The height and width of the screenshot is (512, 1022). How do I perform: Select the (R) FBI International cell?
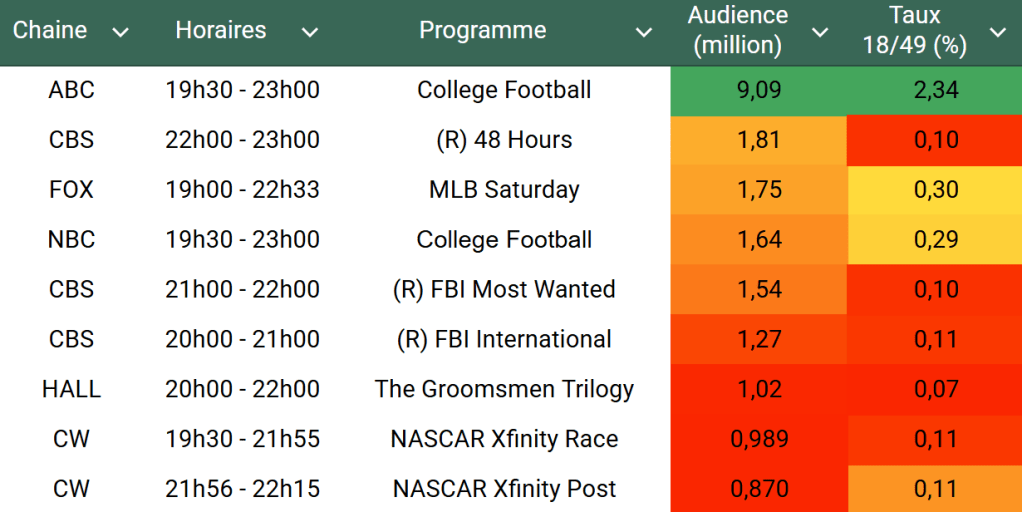tap(504, 339)
